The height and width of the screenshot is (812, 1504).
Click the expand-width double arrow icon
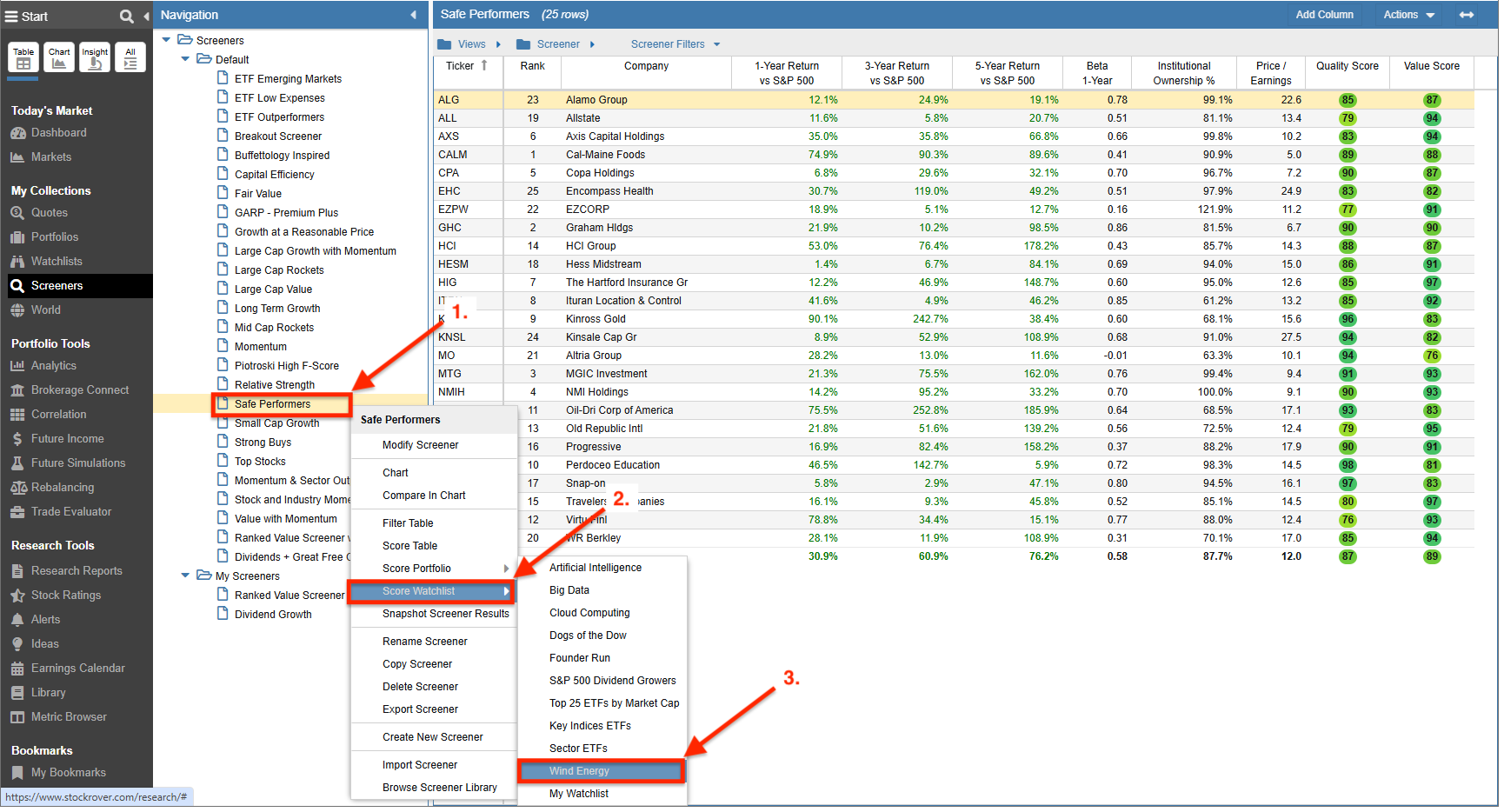click(x=1467, y=15)
